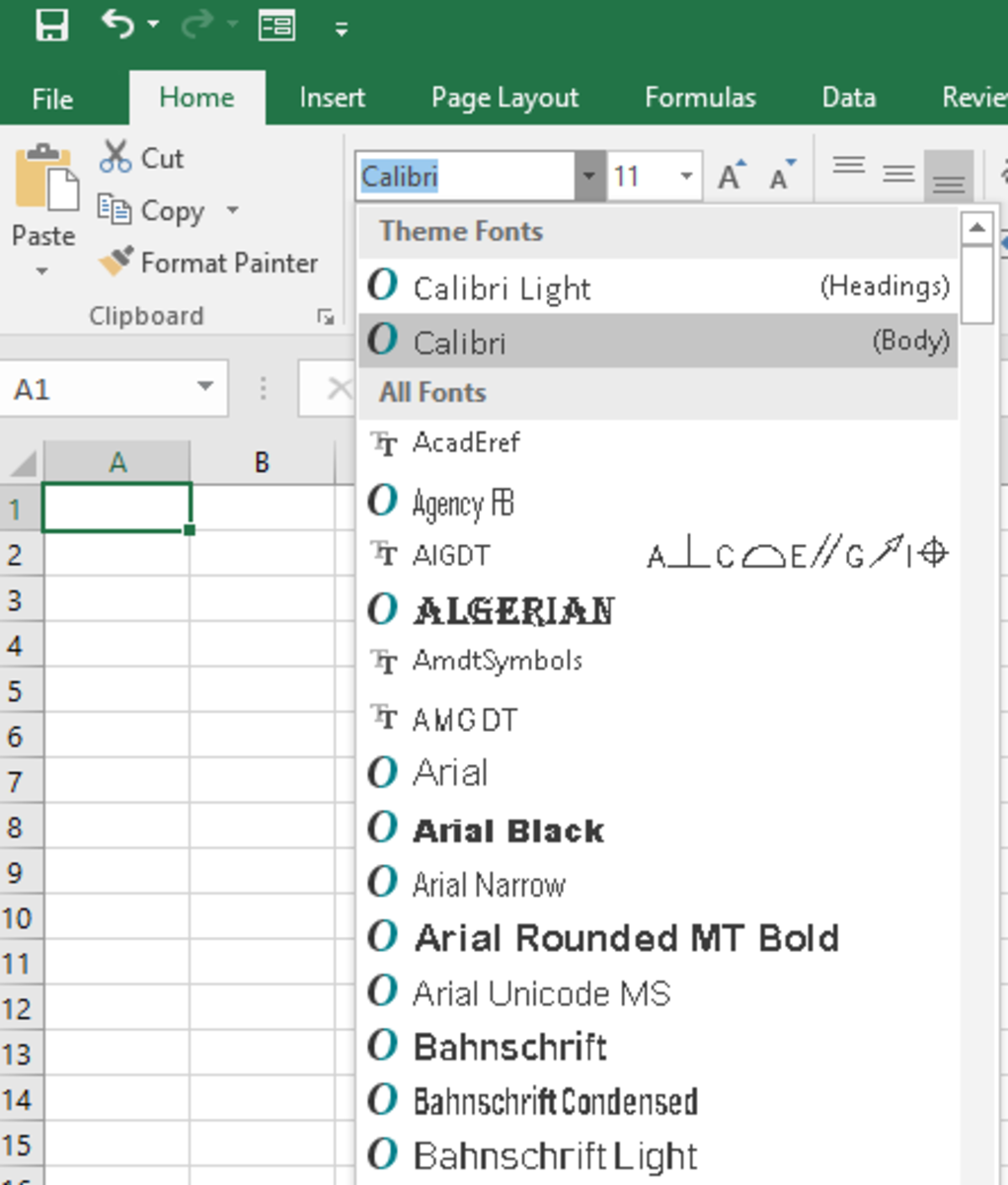1008x1185 pixels.
Task: Click the Decrease Font Size icon
Action: 779,175
